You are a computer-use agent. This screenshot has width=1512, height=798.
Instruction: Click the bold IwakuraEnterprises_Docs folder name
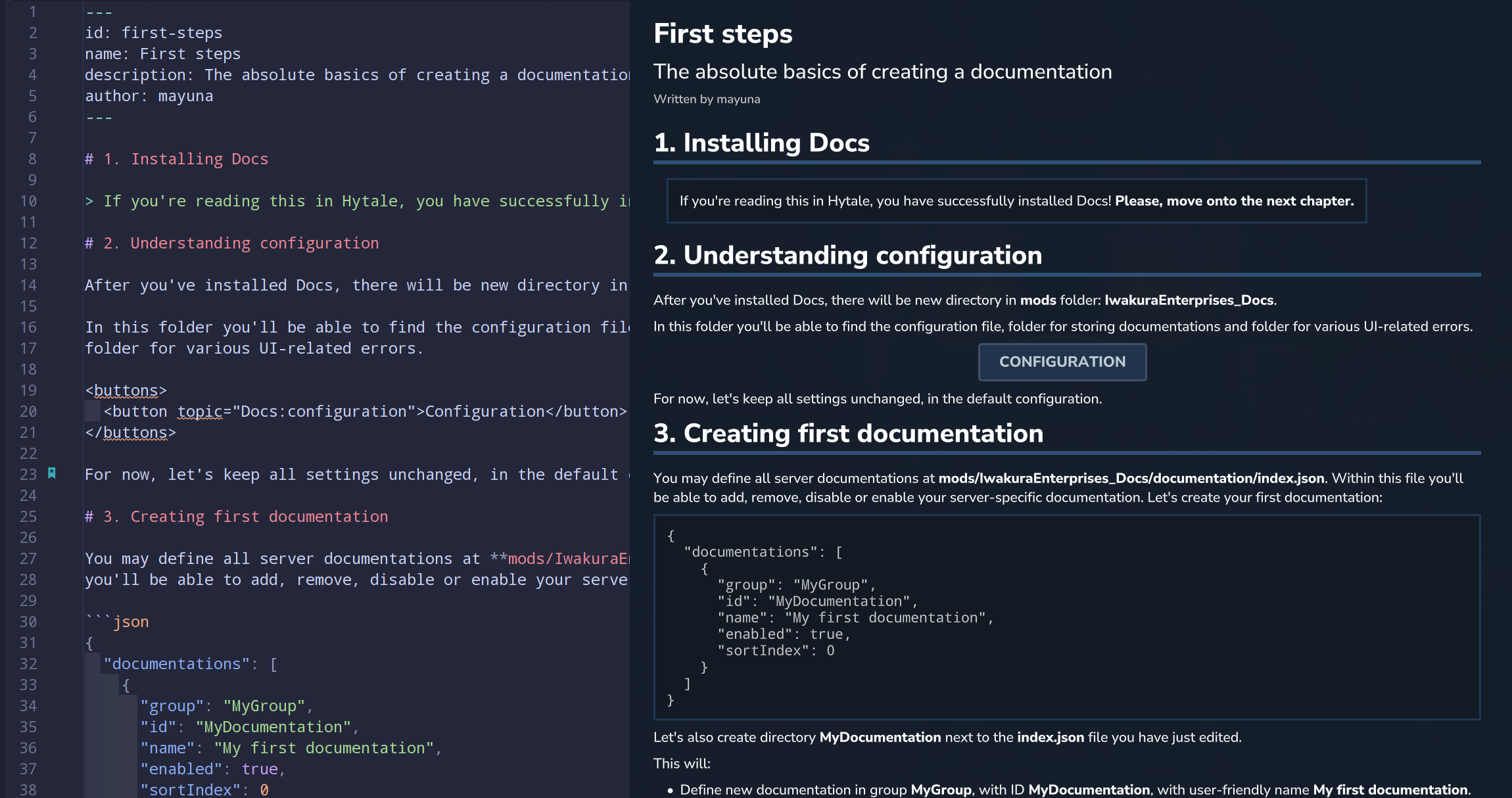(x=1187, y=300)
